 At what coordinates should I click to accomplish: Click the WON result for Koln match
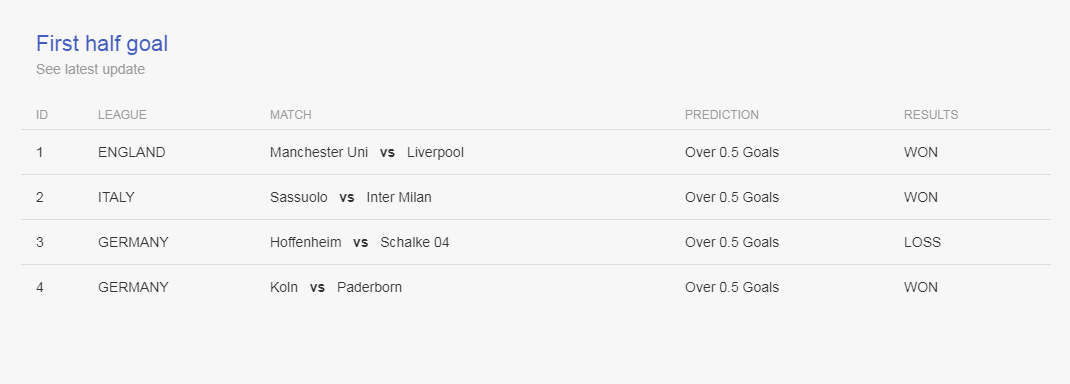[921, 287]
